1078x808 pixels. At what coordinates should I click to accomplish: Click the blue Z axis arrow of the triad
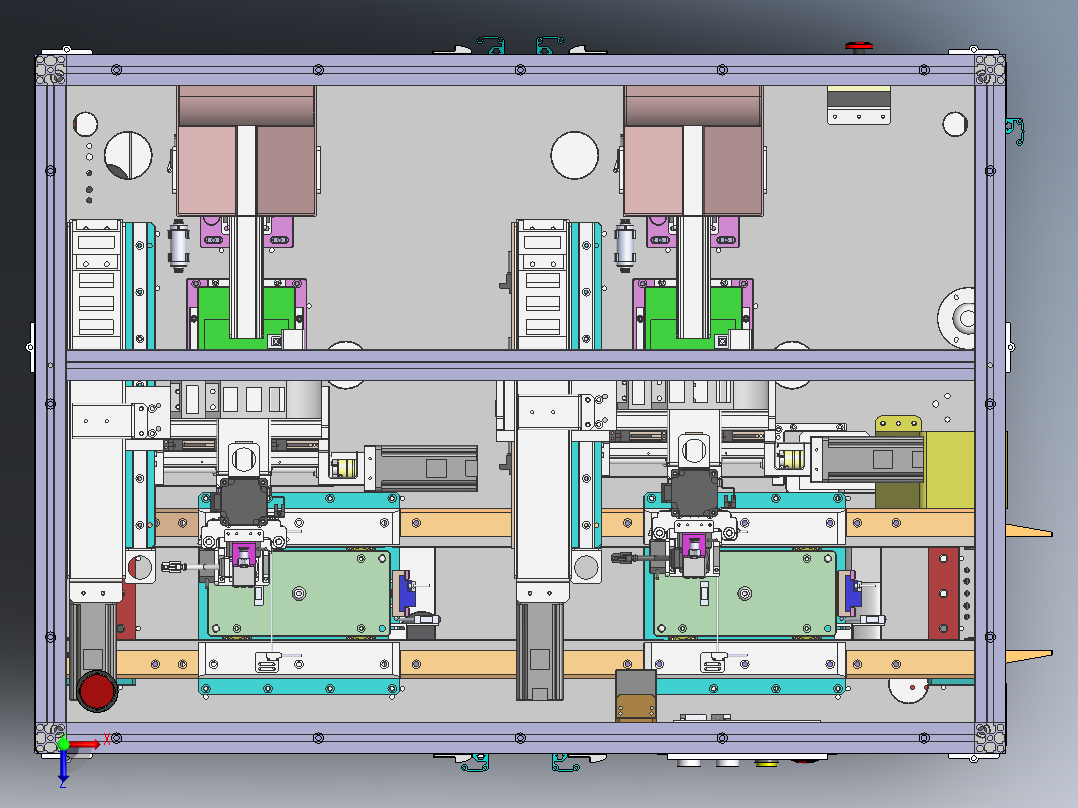pyautogui.click(x=63, y=765)
